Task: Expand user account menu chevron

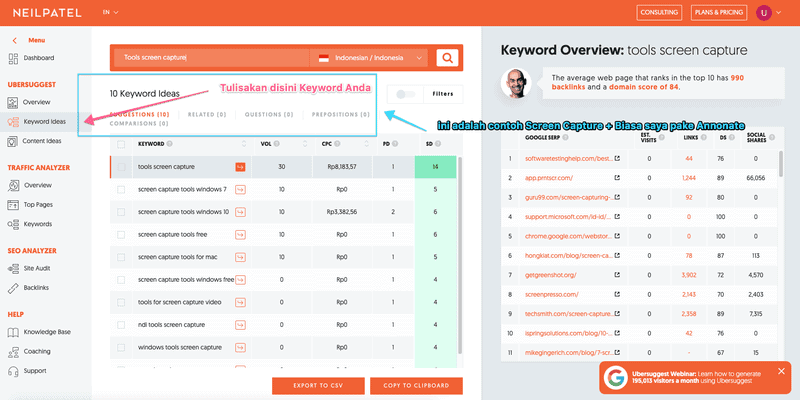Action: click(x=779, y=13)
